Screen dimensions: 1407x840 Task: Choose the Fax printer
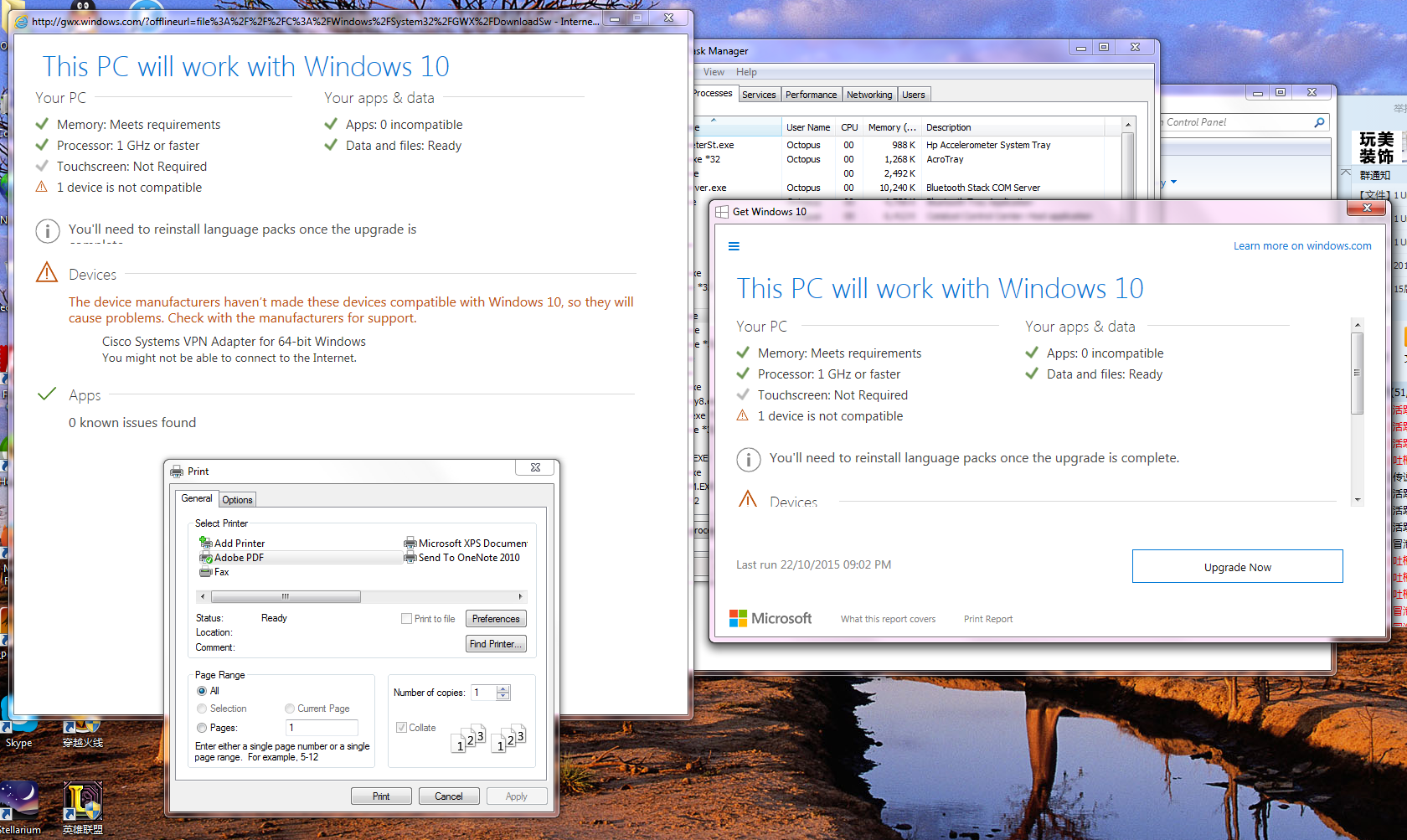214,572
